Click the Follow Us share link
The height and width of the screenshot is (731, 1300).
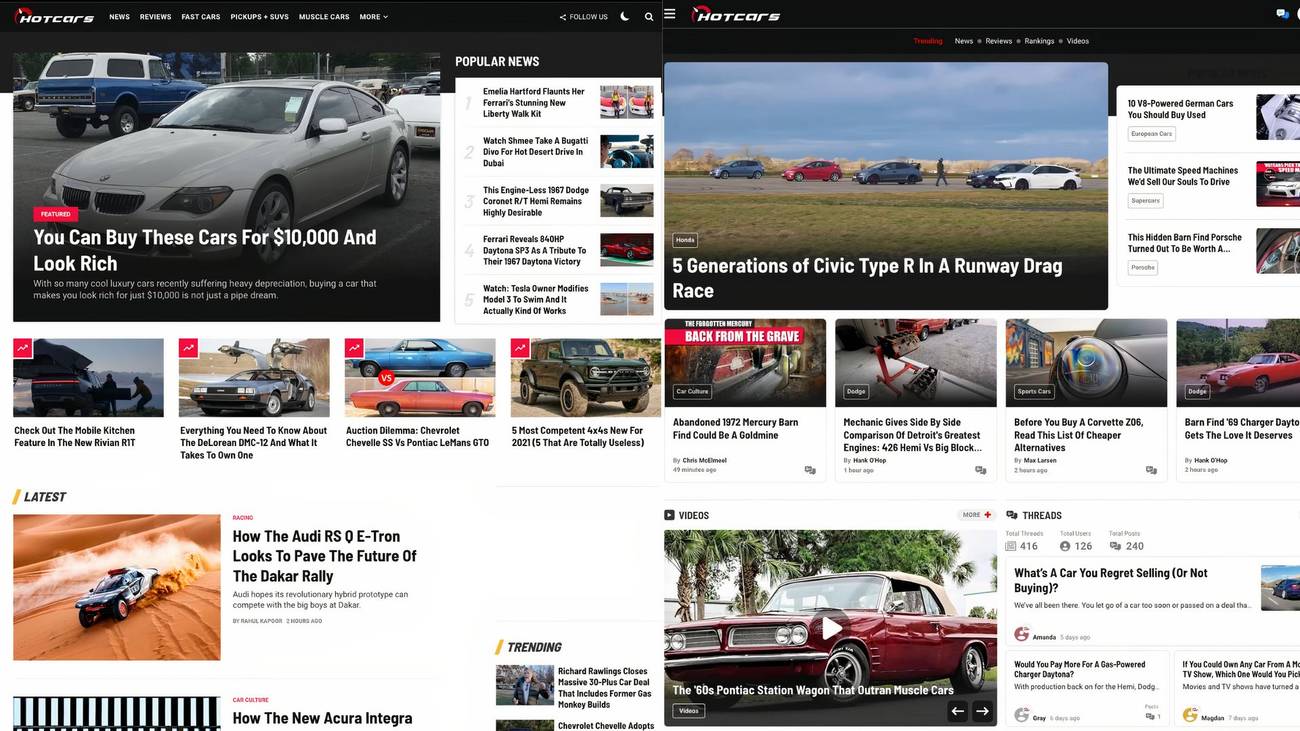coord(584,17)
